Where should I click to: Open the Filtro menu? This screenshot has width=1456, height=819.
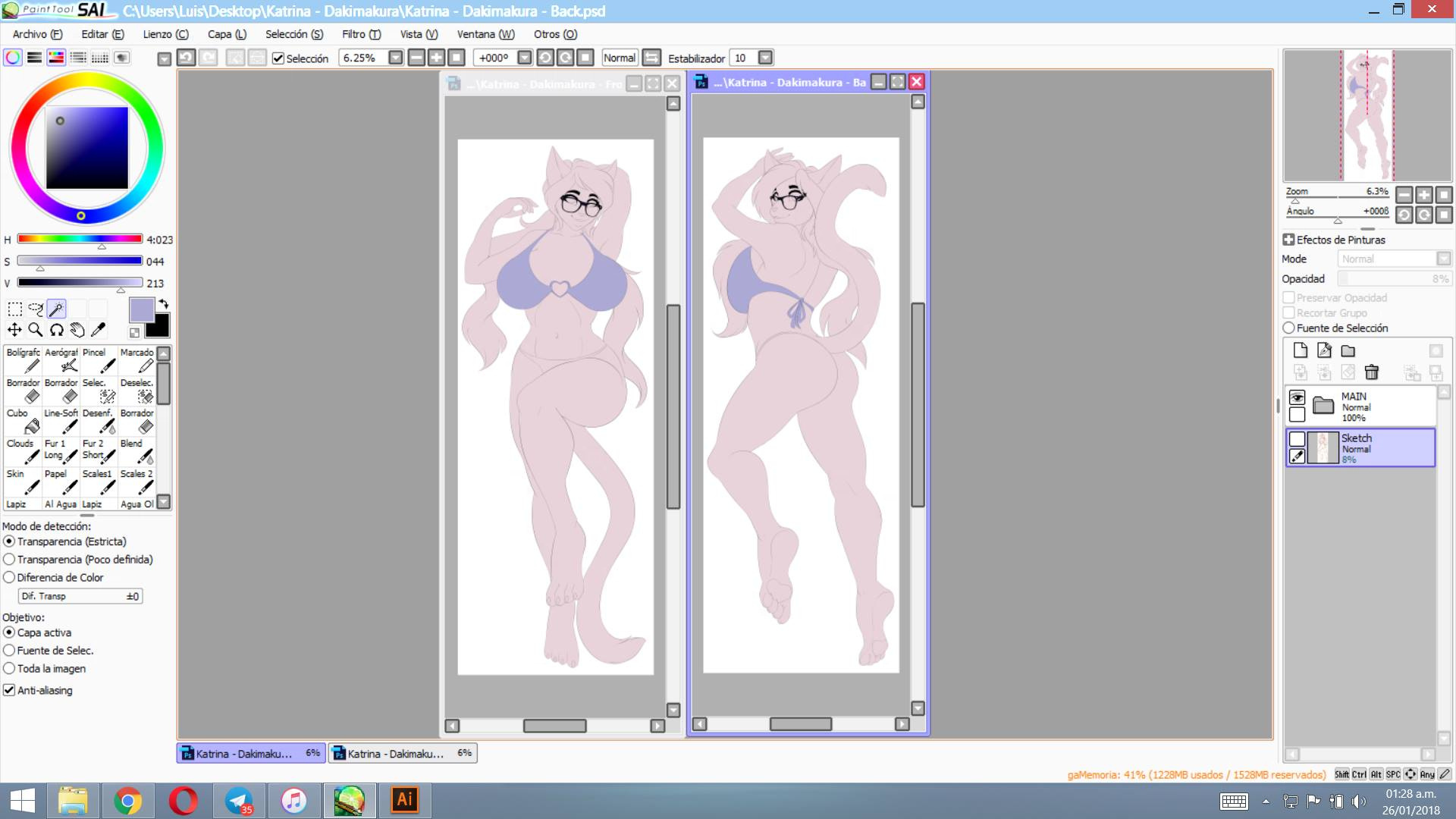[x=361, y=34]
